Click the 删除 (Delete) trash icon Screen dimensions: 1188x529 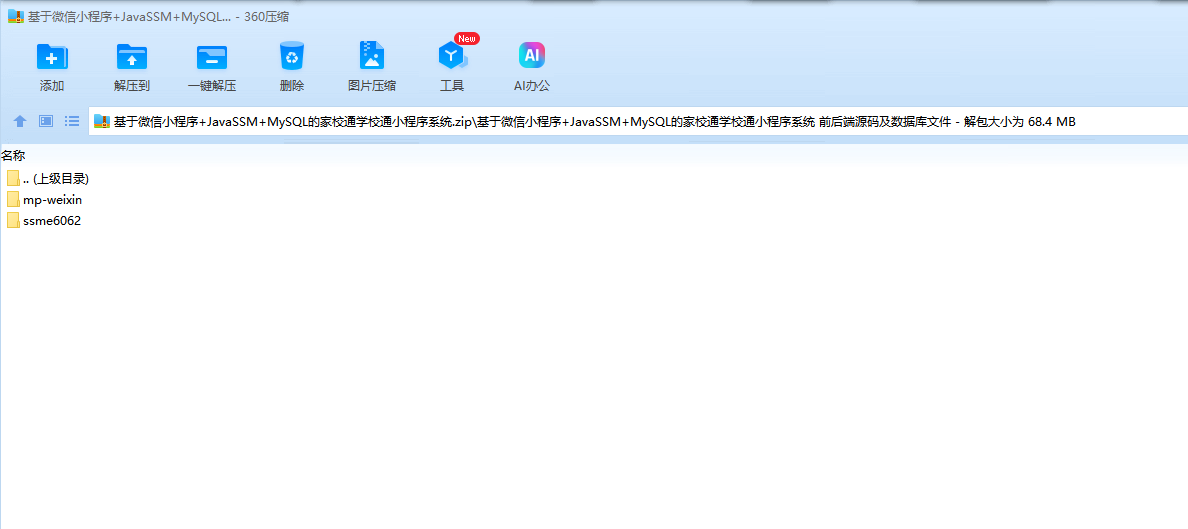[292, 56]
